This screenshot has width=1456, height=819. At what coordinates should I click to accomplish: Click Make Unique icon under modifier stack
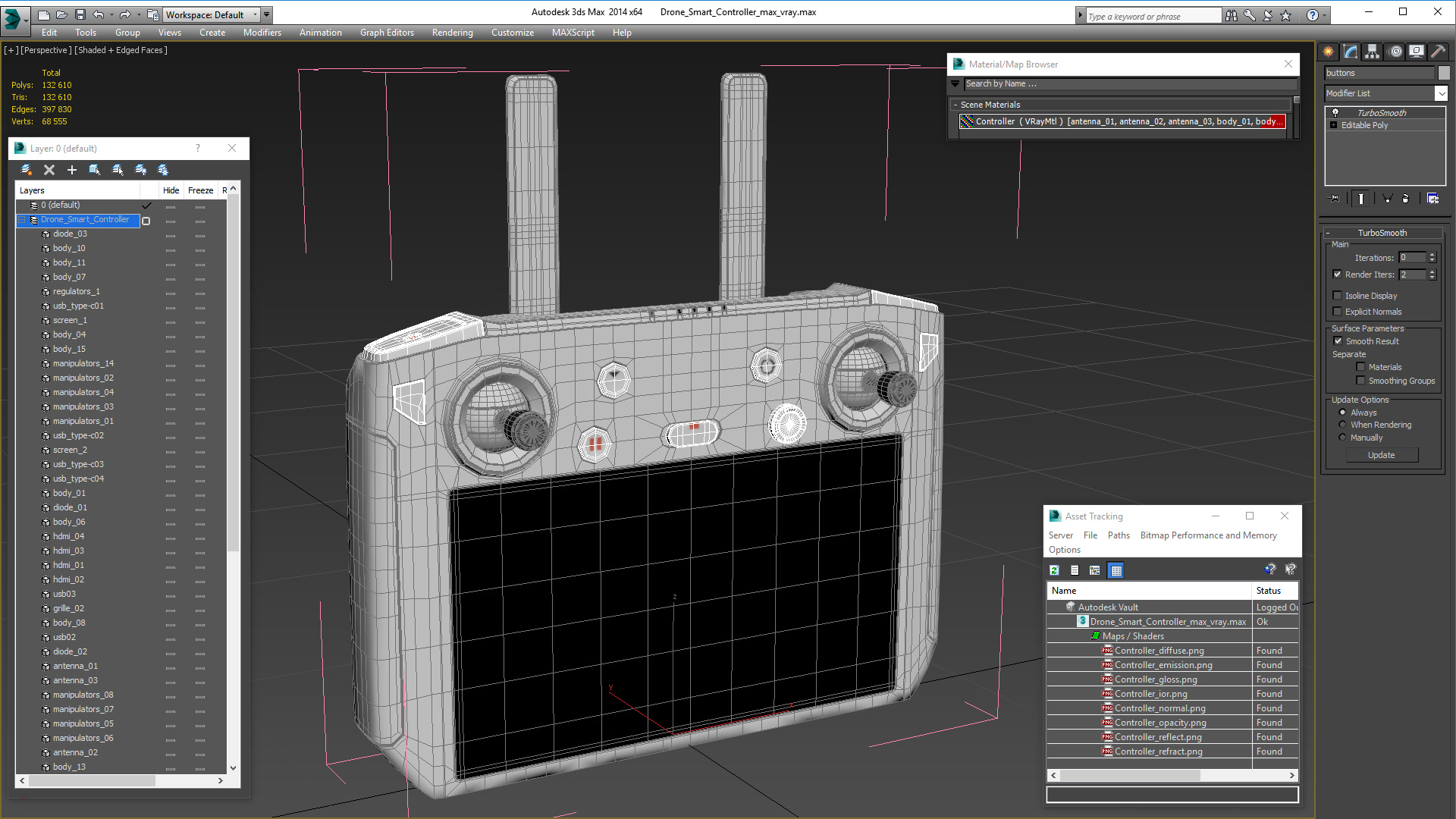(x=1387, y=199)
